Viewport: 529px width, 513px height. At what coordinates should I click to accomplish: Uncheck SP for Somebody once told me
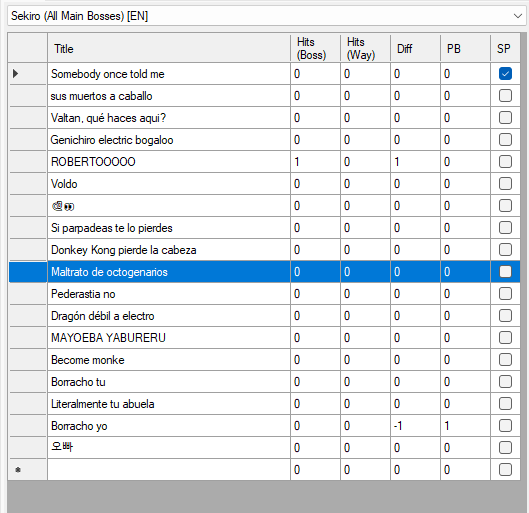click(505, 74)
